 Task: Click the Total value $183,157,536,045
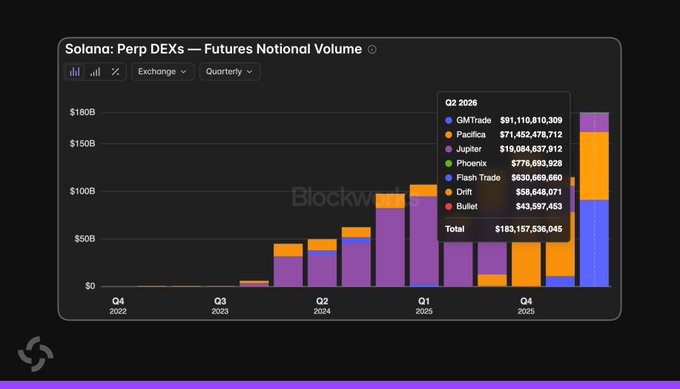click(x=529, y=229)
